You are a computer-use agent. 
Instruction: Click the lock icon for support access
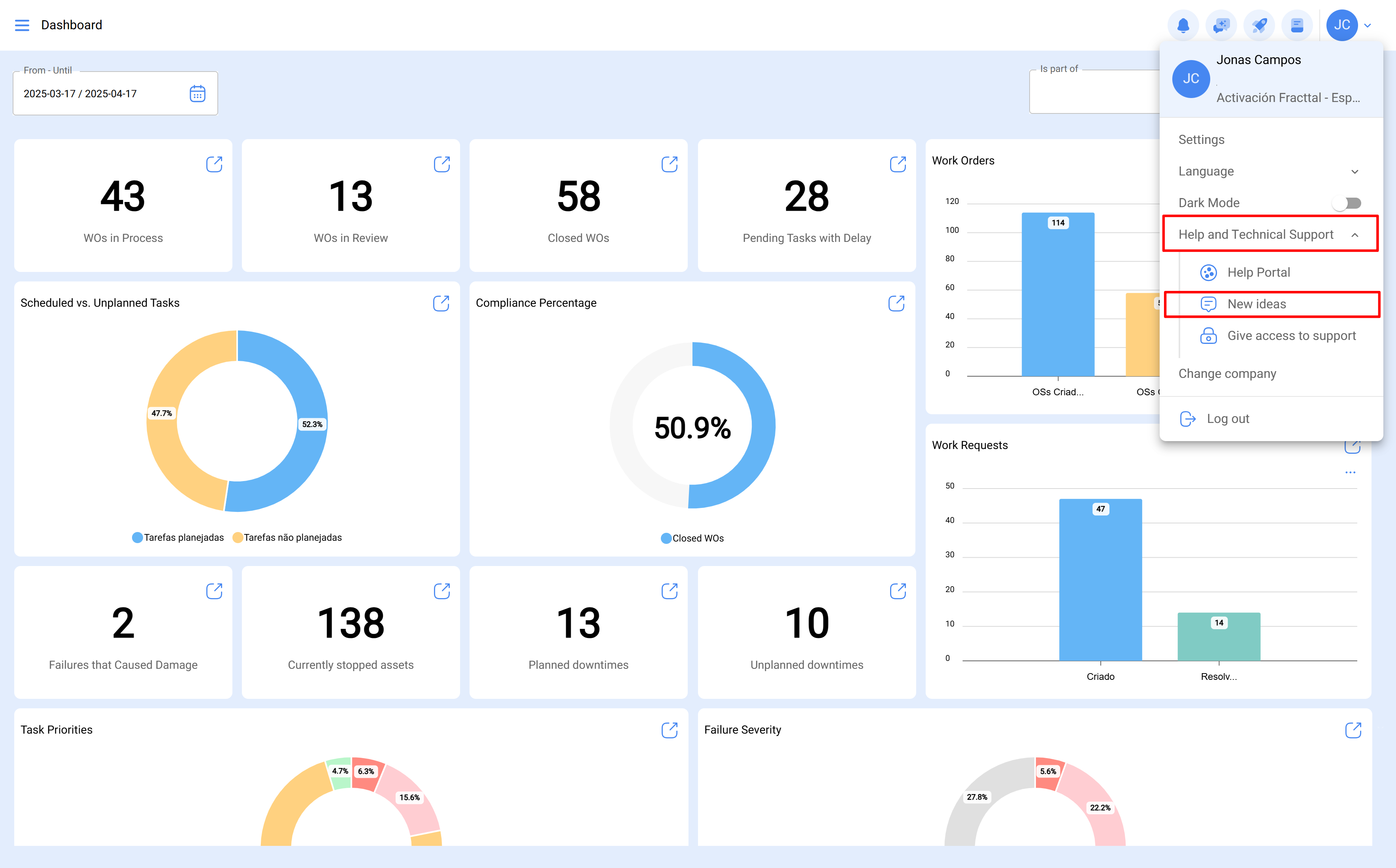1208,336
